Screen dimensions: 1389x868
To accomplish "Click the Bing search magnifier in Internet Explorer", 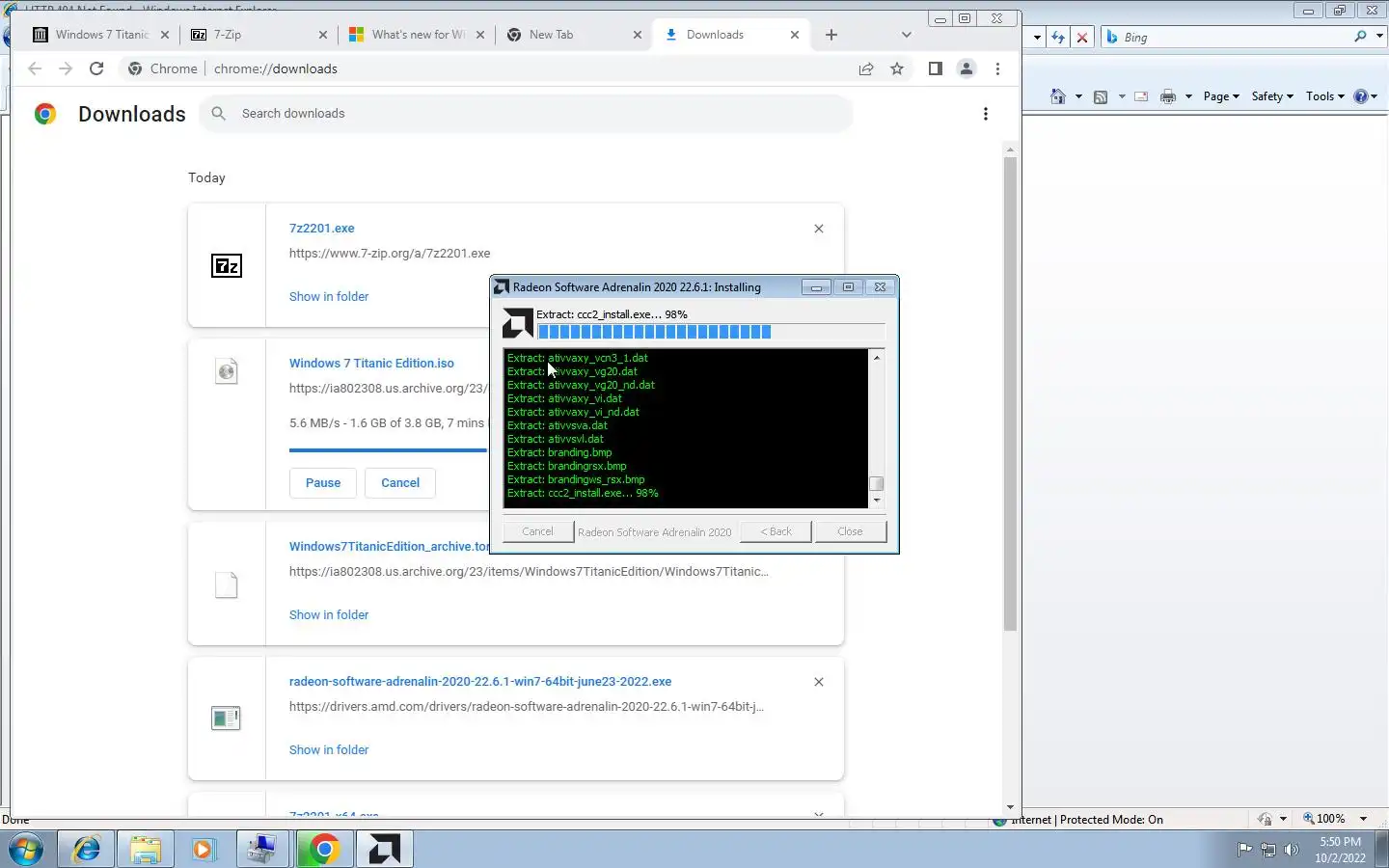I will tap(1360, 37).
